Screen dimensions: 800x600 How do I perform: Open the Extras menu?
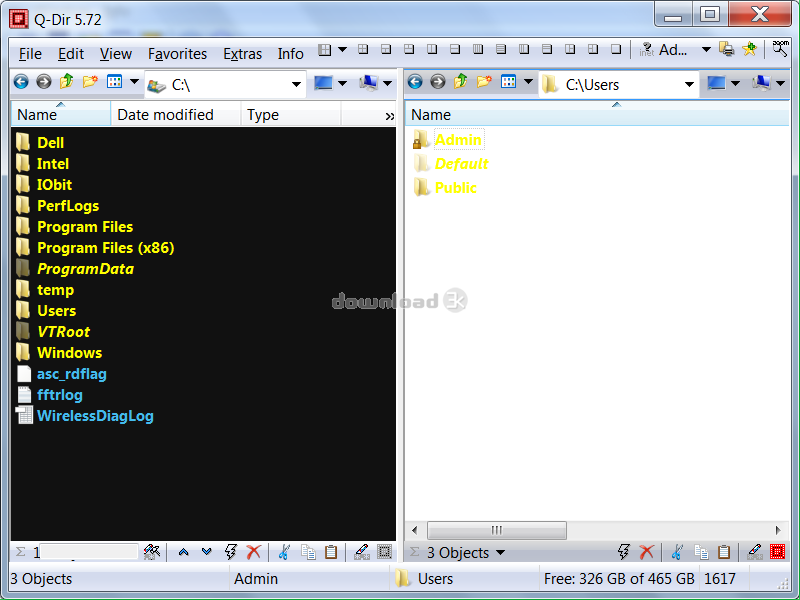point(242,54)
